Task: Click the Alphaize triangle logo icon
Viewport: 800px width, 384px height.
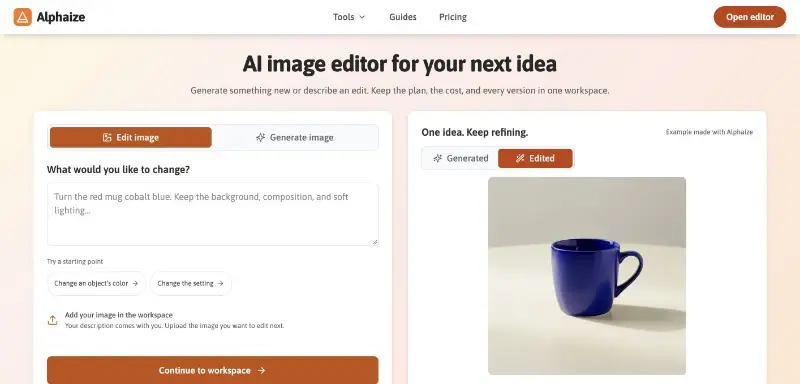Action: pos(22,17)
